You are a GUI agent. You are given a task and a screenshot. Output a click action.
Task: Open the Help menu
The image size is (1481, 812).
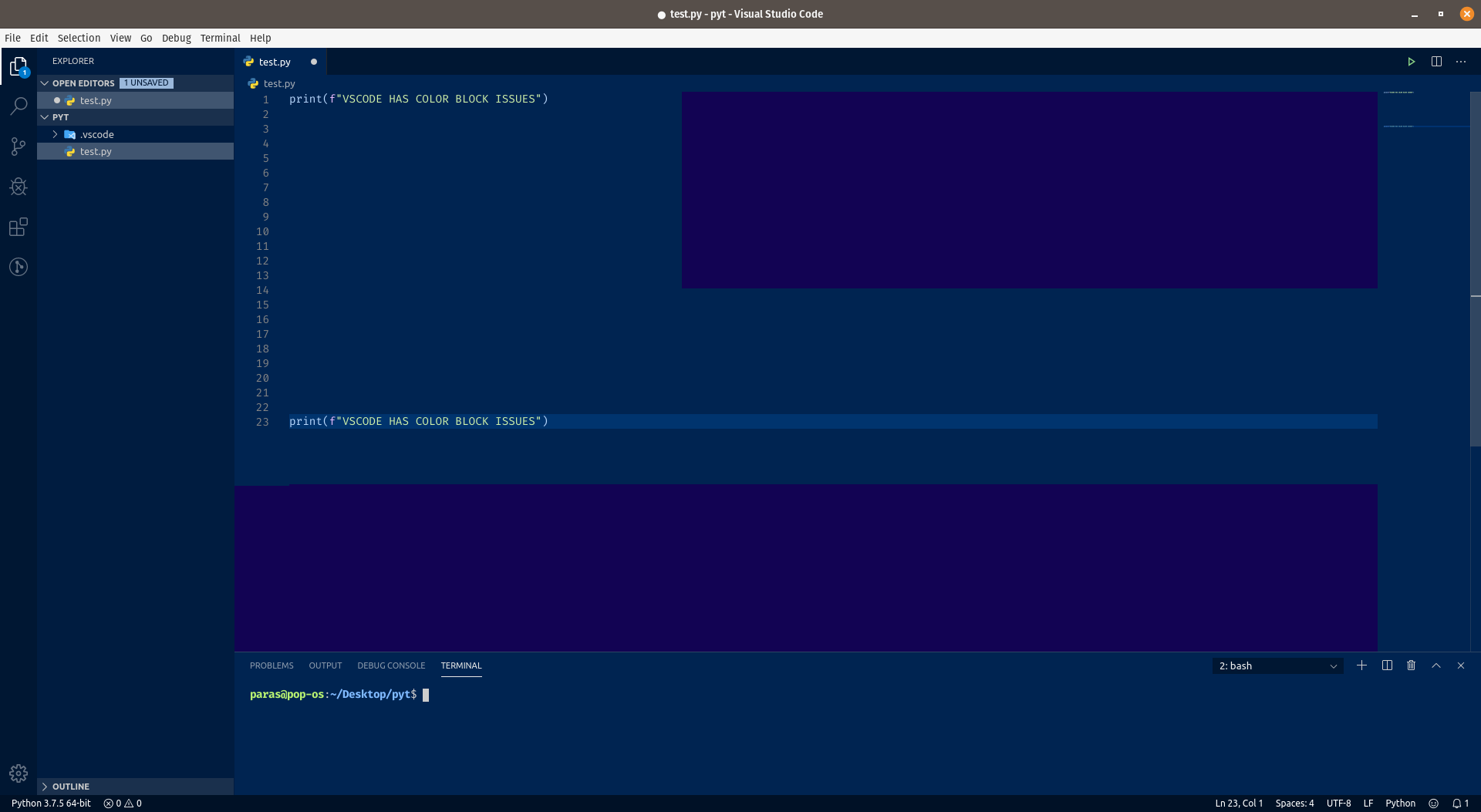click(x=261, y=38)
